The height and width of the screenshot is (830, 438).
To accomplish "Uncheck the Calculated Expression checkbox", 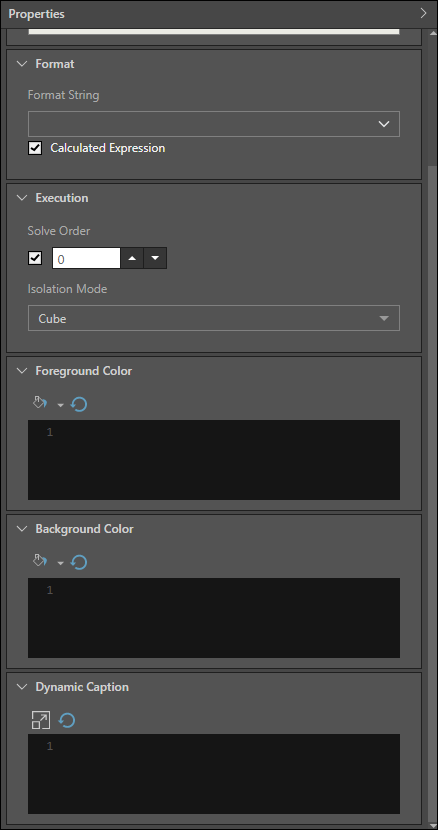I will coord(35,148).
